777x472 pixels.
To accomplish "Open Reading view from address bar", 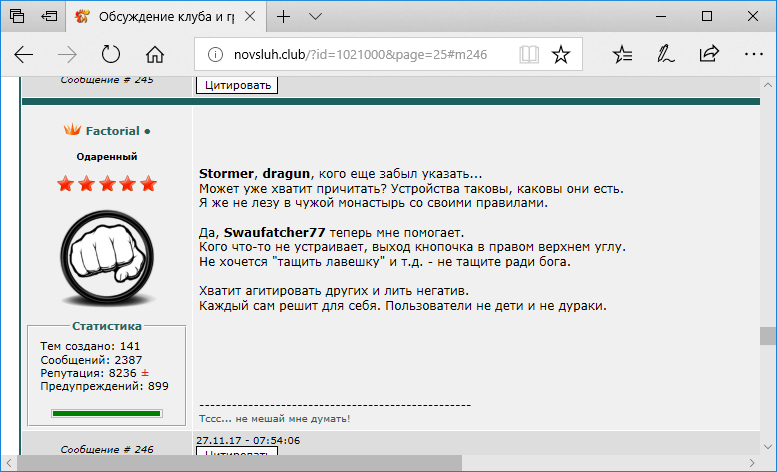I will pyautogui.click(x=527, y=54).
